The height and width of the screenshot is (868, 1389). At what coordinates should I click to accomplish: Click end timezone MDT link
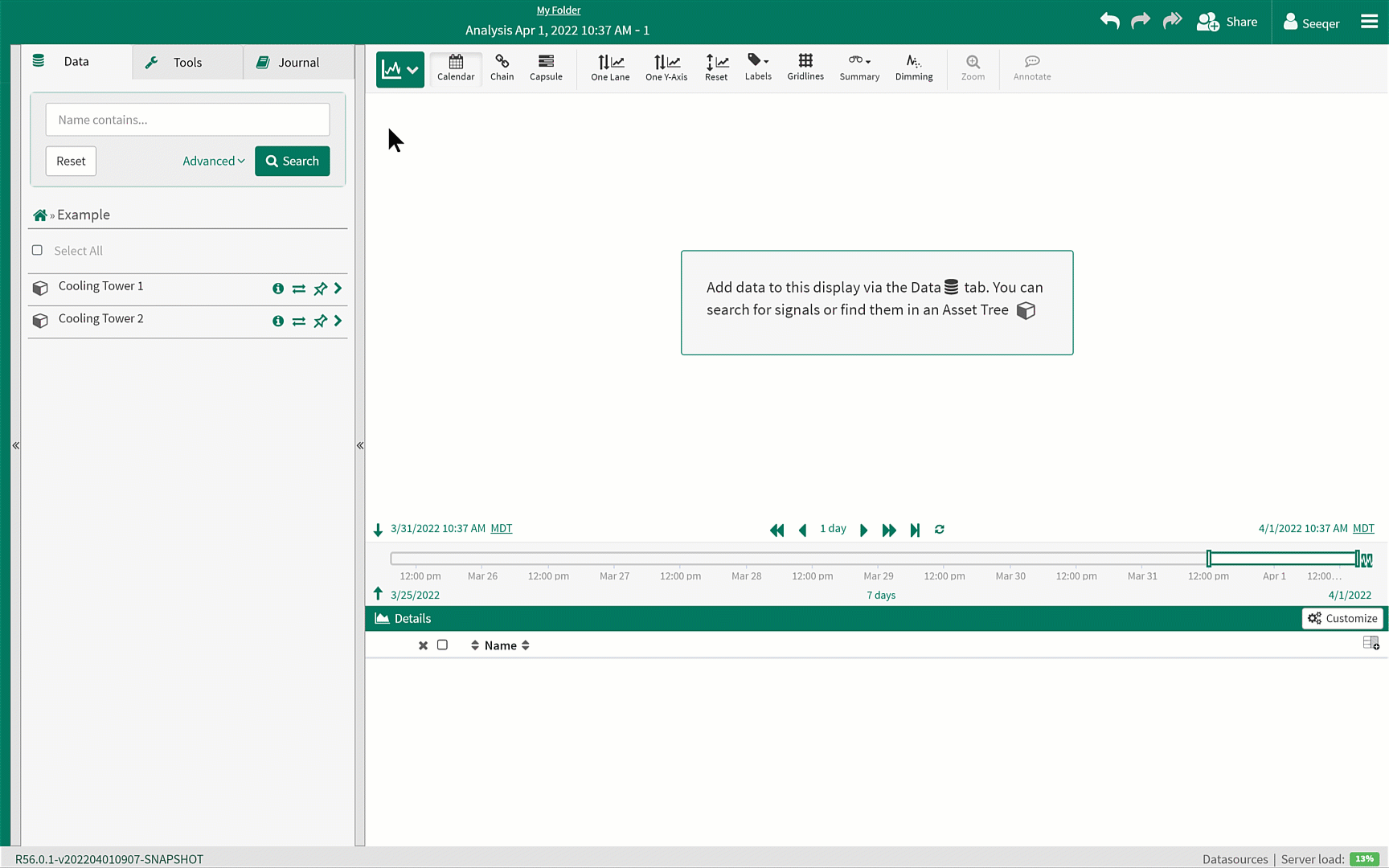[x=1363, y=528]
